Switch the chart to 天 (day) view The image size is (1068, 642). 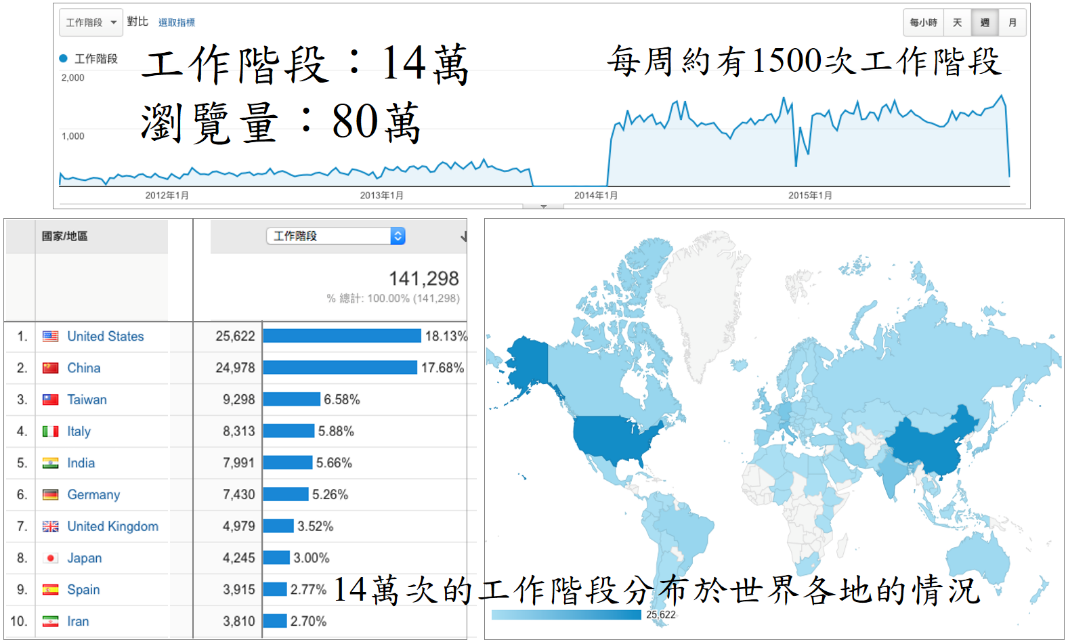click(x=957, y=22)
